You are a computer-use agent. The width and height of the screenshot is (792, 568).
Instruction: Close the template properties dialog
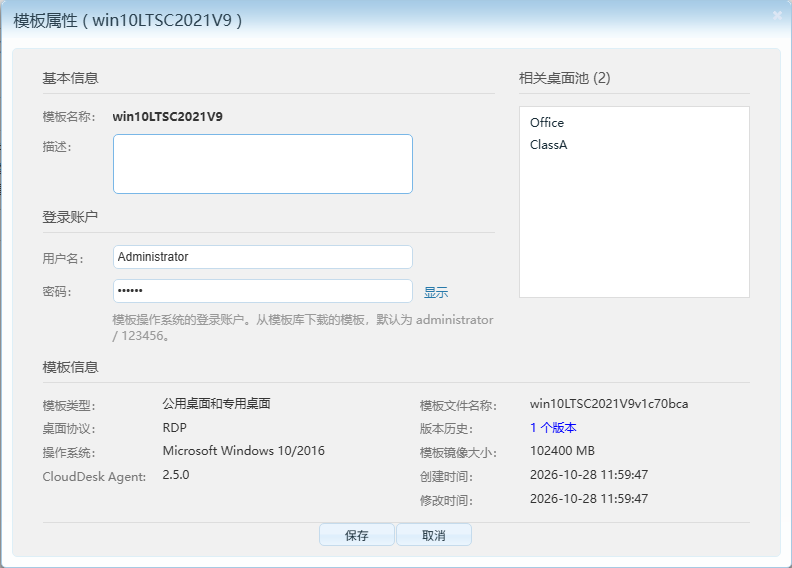(777, 16)
